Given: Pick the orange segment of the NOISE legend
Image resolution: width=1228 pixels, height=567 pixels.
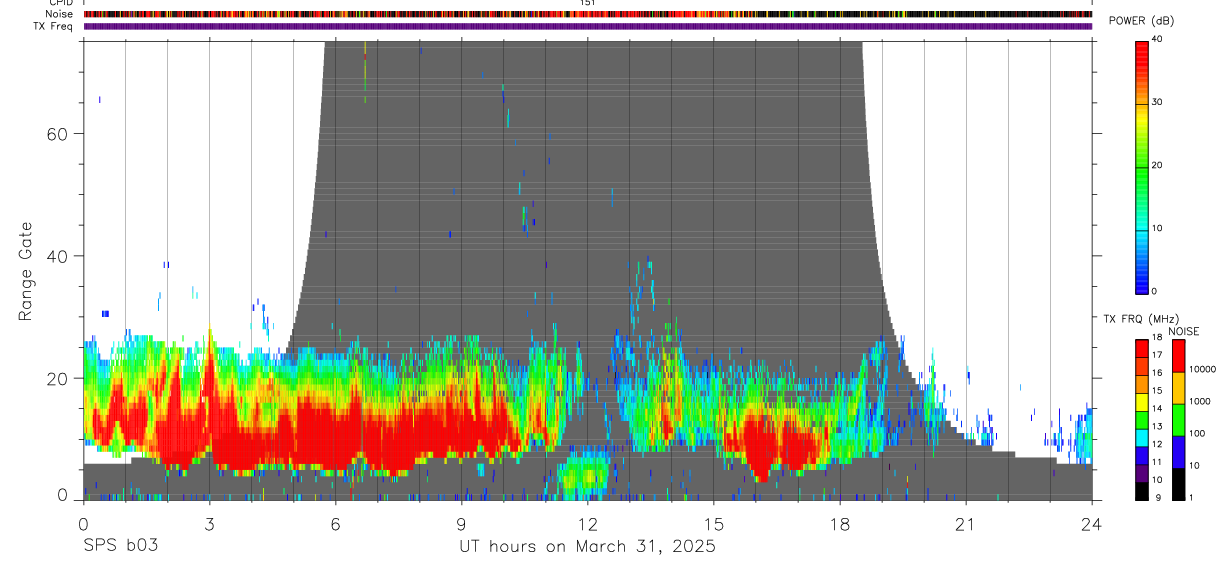Looking at the screenshot, I should click(1177, 387).
